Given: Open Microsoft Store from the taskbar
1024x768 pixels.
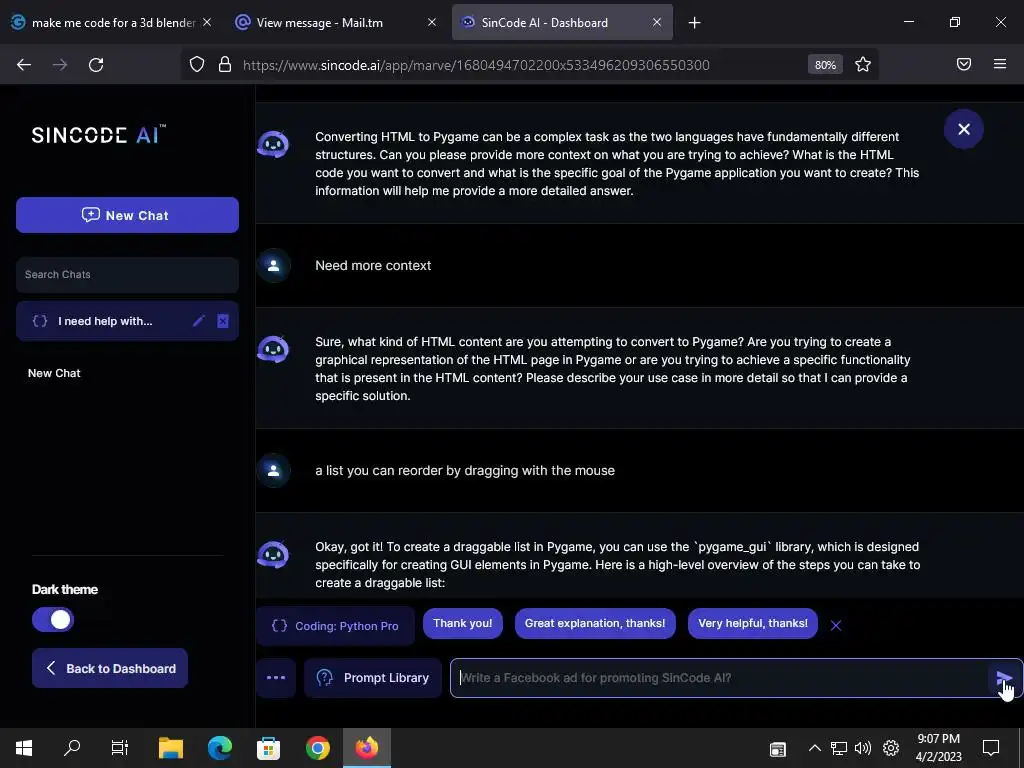Looking at the screenshot, I should (x=268, y=748).
